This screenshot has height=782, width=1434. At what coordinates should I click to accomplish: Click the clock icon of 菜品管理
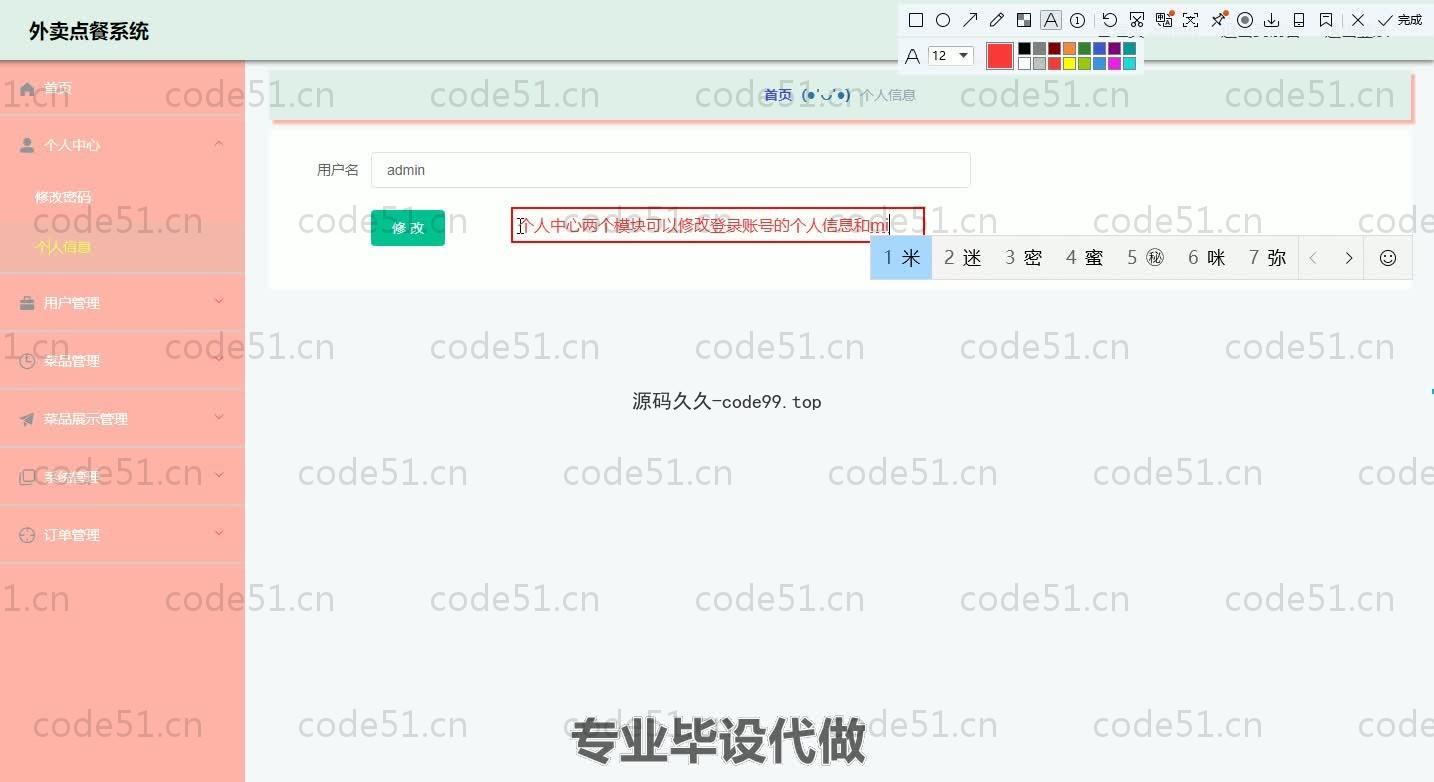pos(27,361)
